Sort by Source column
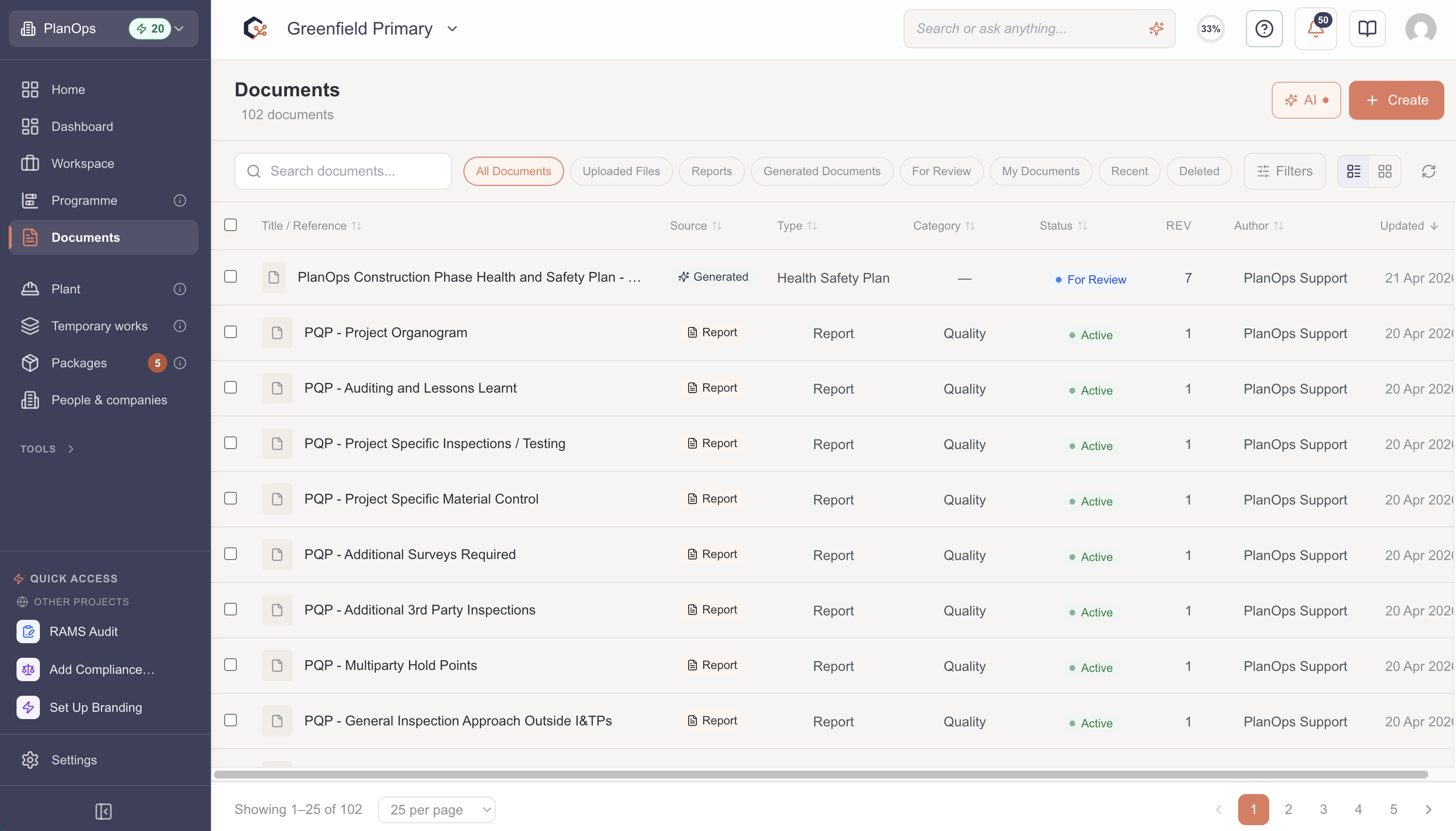 click(696, 225)
